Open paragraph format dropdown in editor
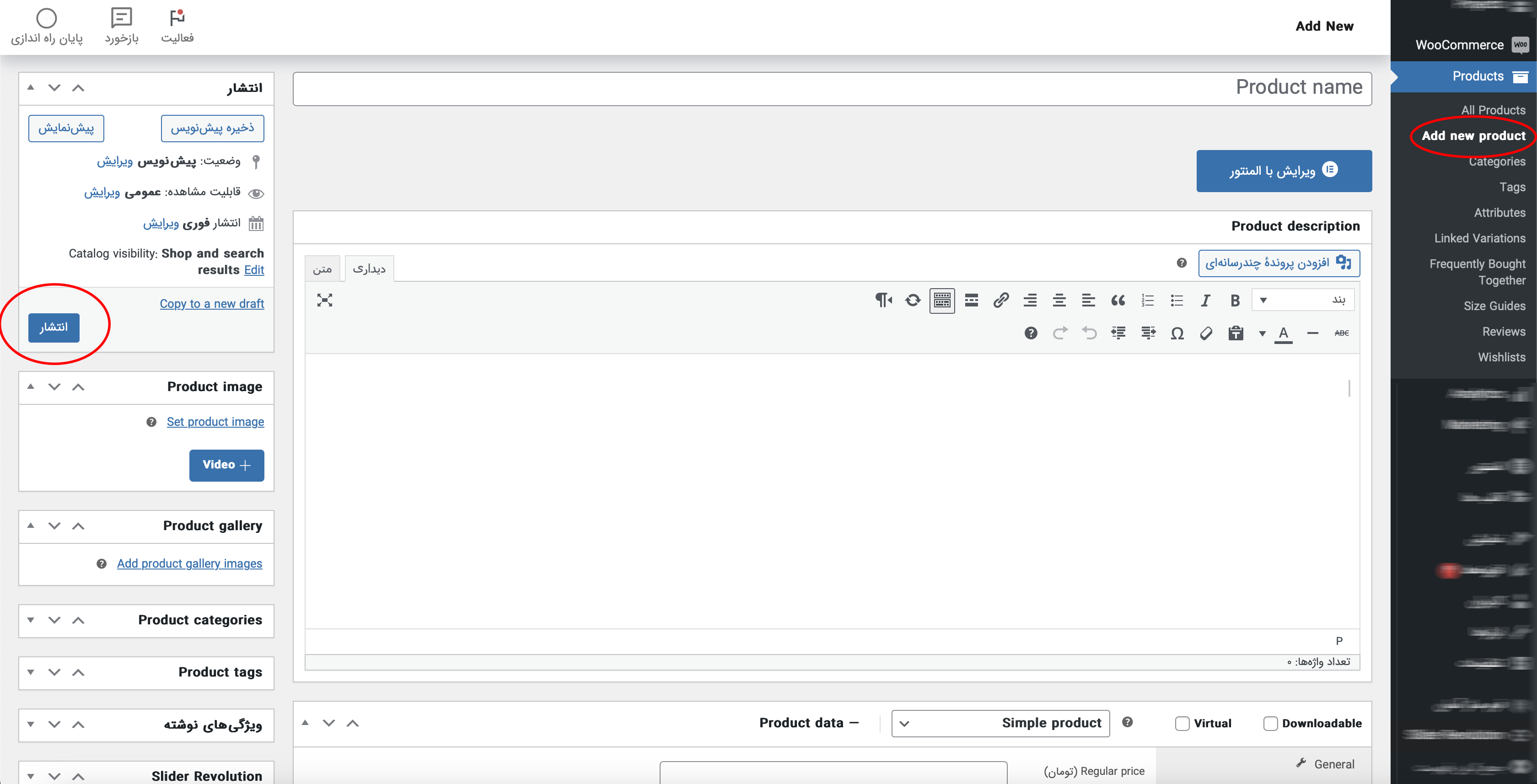This screenshot has width=1537, height=784. click(1302, 300)
